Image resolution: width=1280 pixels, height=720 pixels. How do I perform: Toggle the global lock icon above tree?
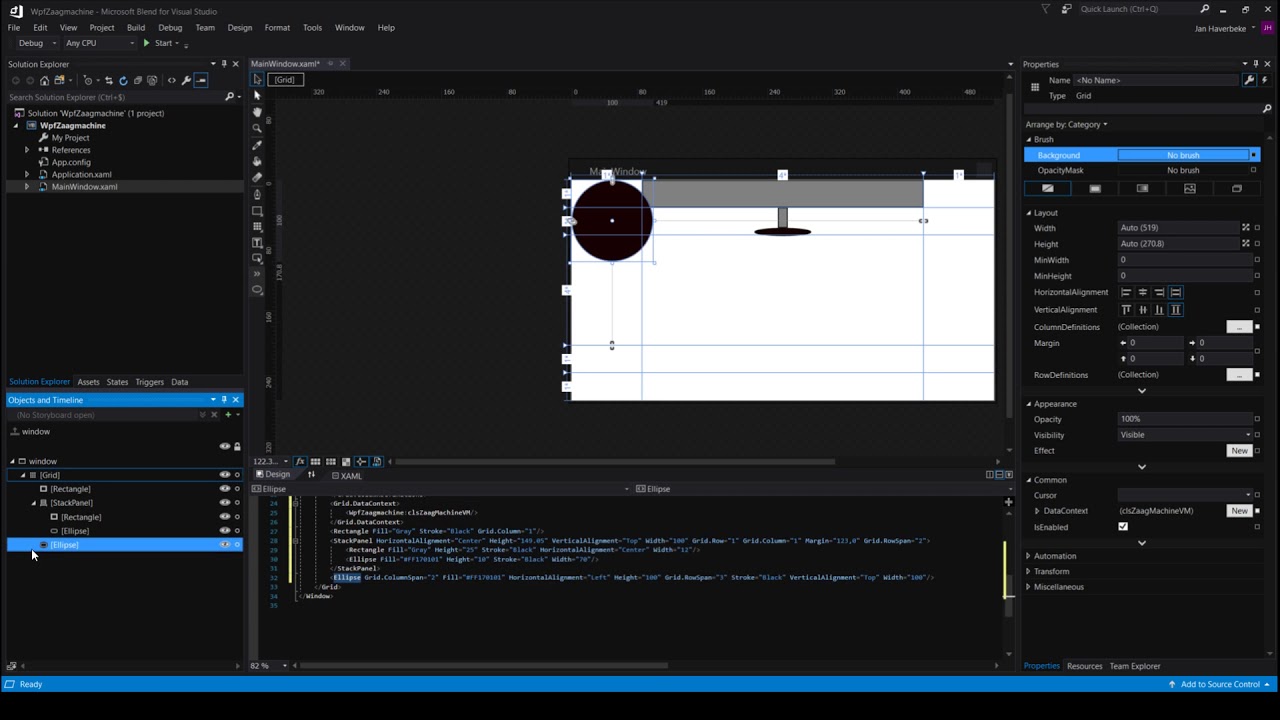tap(237, 446)
